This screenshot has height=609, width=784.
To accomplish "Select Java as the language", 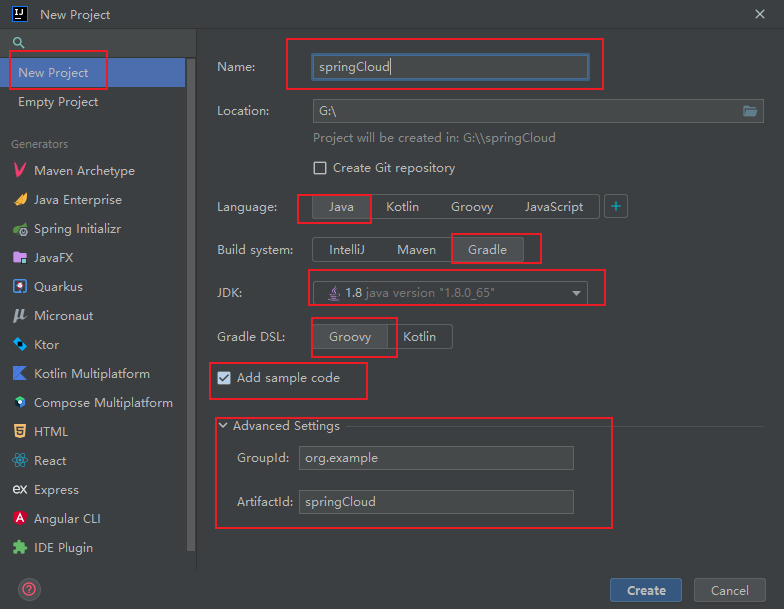I will (x=342, y=207).
